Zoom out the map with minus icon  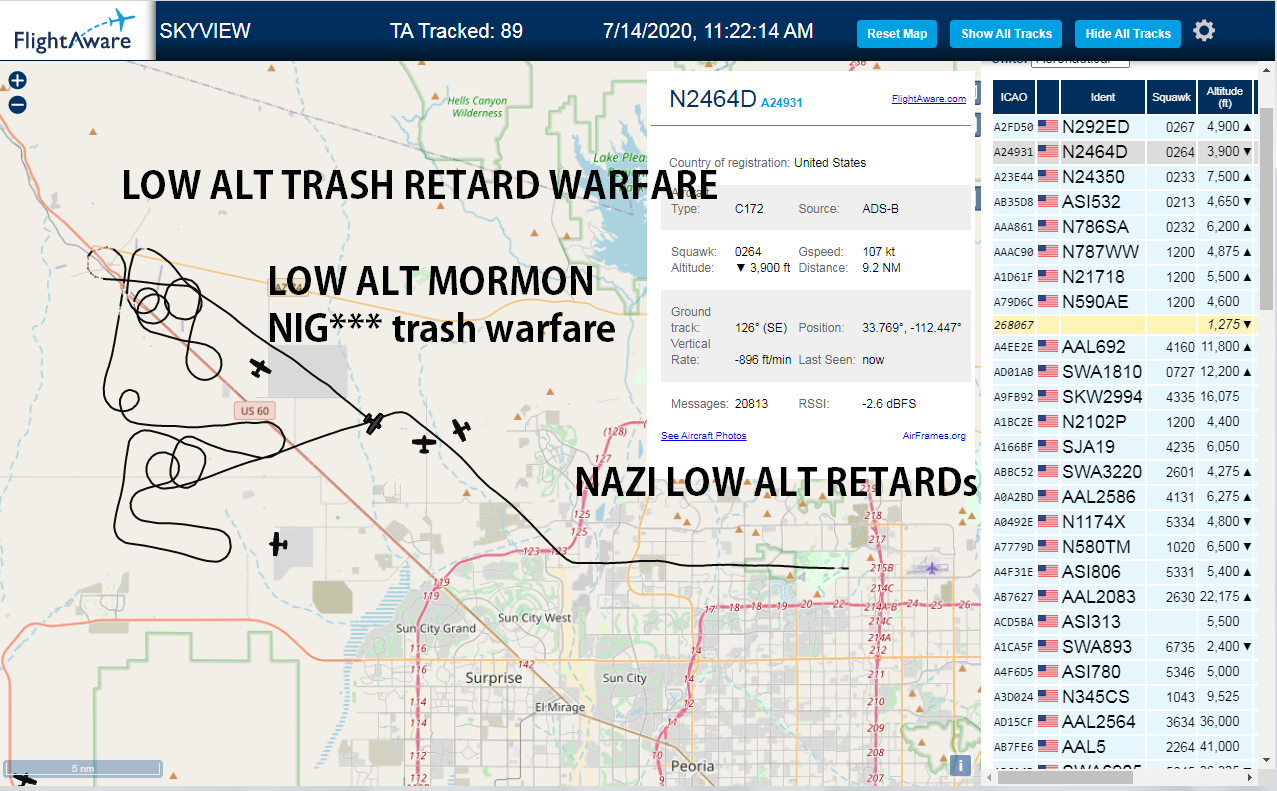coord(17,104)
